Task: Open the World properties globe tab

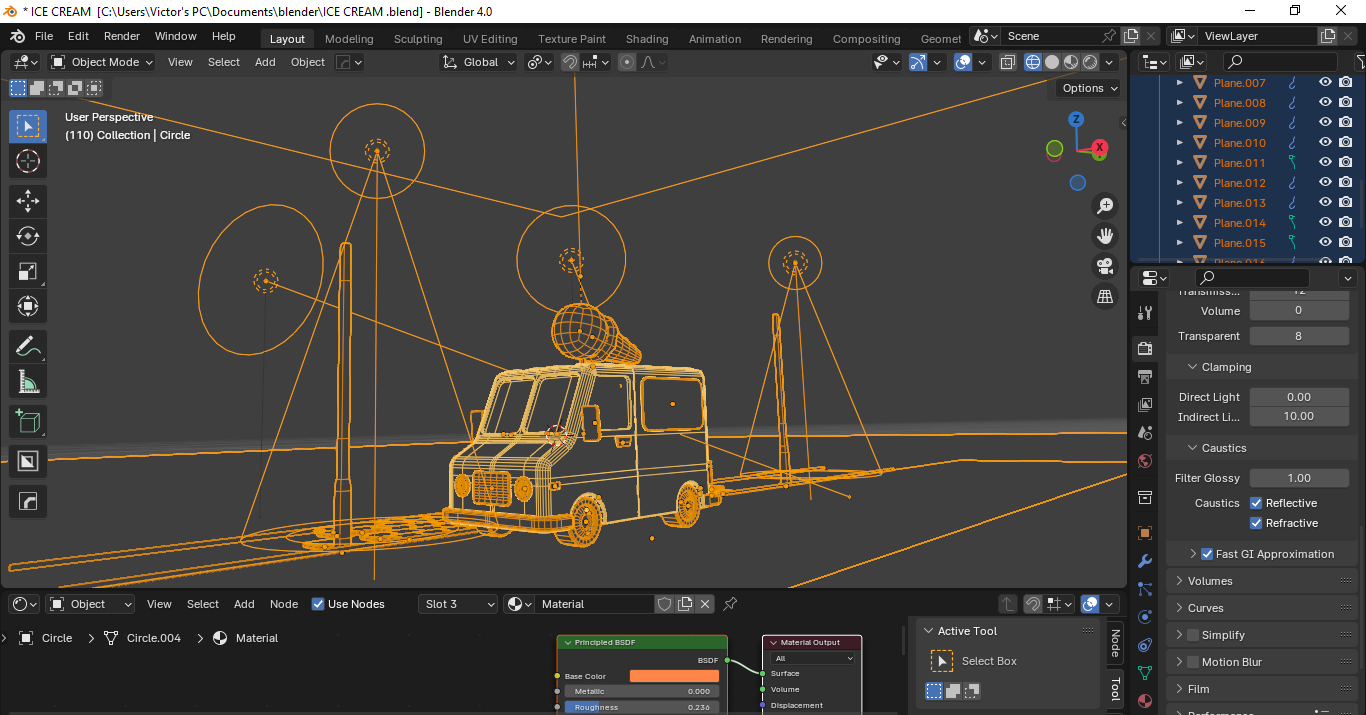Action: 1146,461
